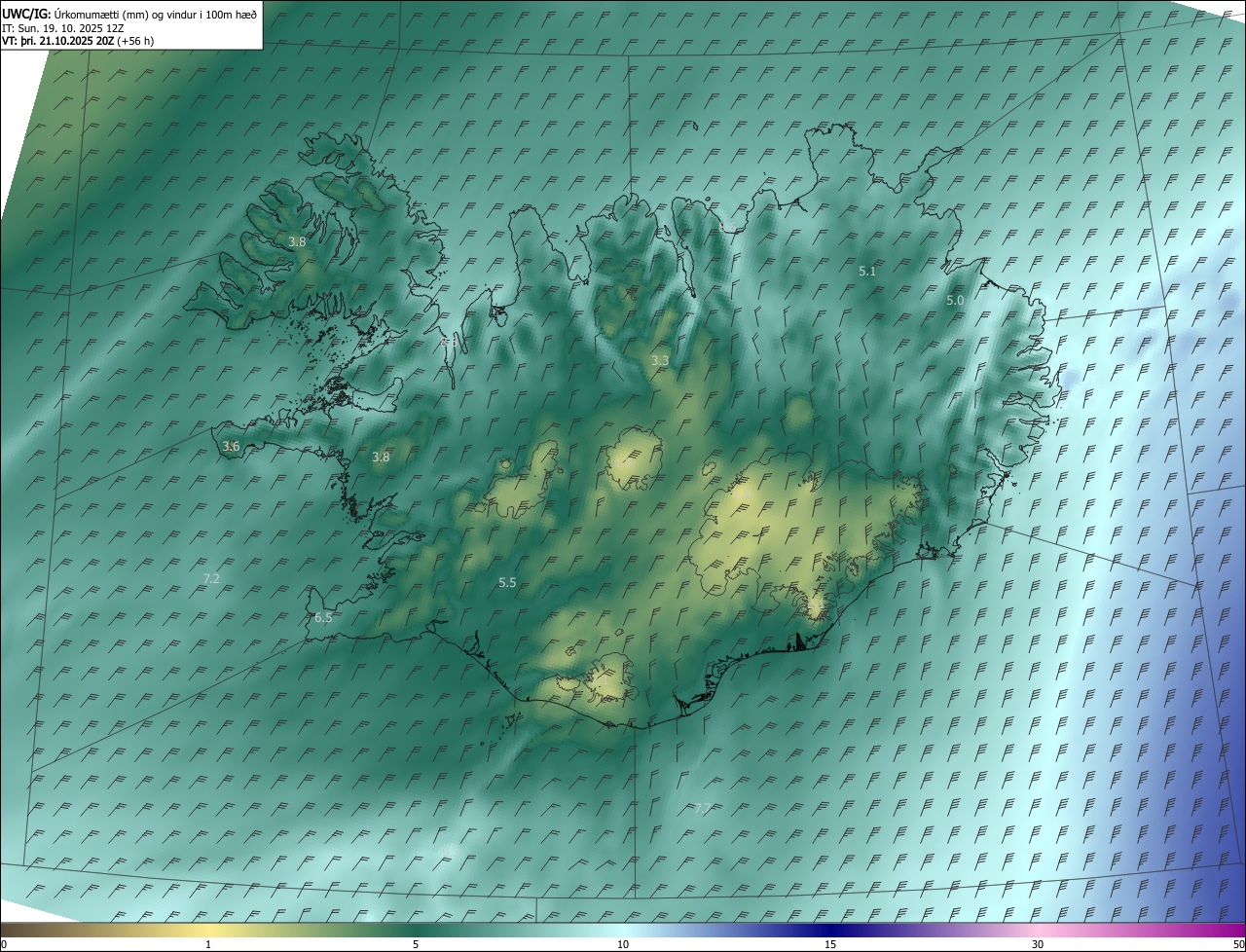Select the colorbar tick label 50

click(1238, 944)
